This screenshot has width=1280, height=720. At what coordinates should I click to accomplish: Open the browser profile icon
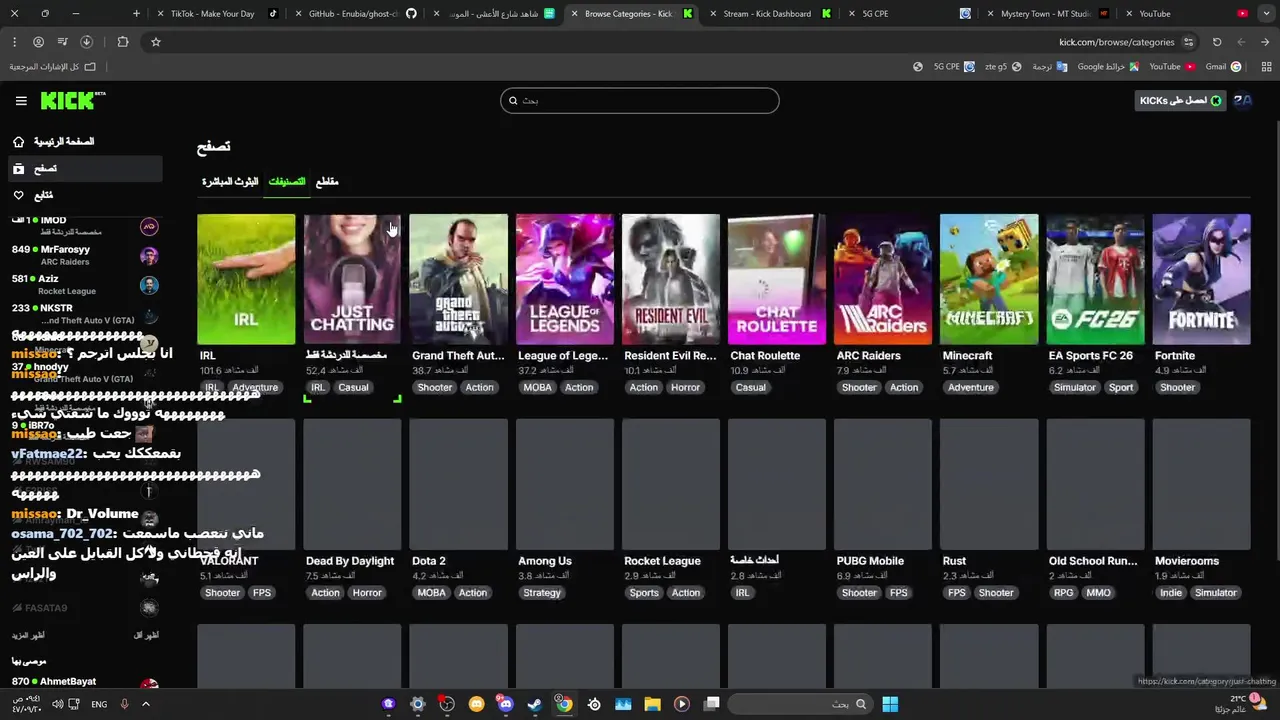[38, 42]
